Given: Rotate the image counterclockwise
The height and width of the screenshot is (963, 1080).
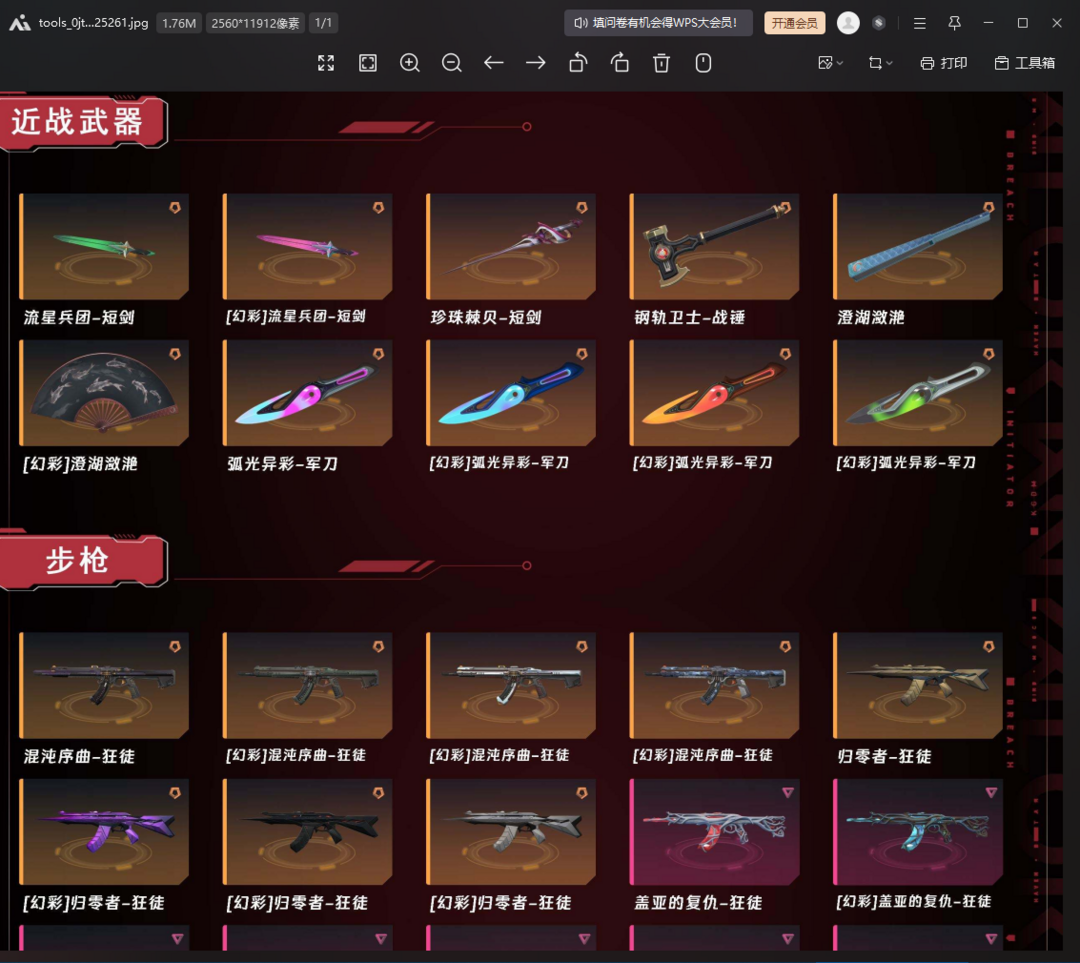Looking at the screenshot, I should (578, 63).
